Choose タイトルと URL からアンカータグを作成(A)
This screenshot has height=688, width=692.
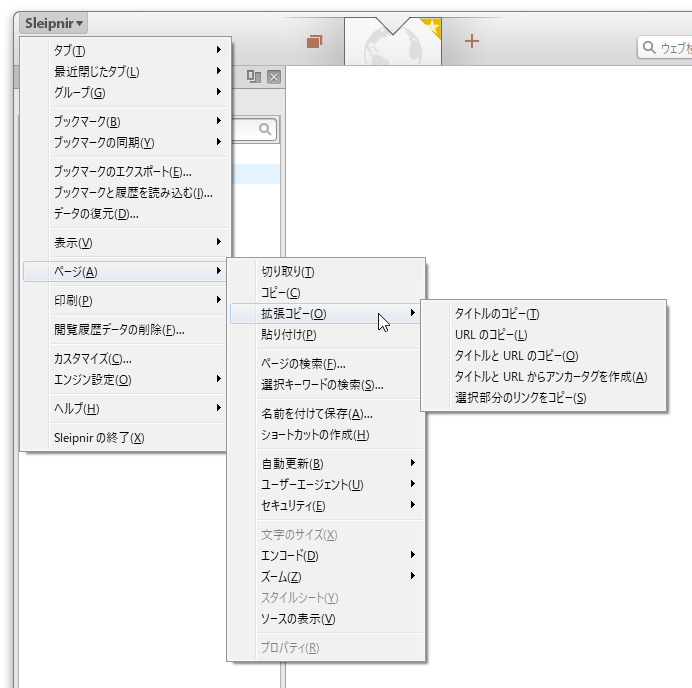click(544, 376)
